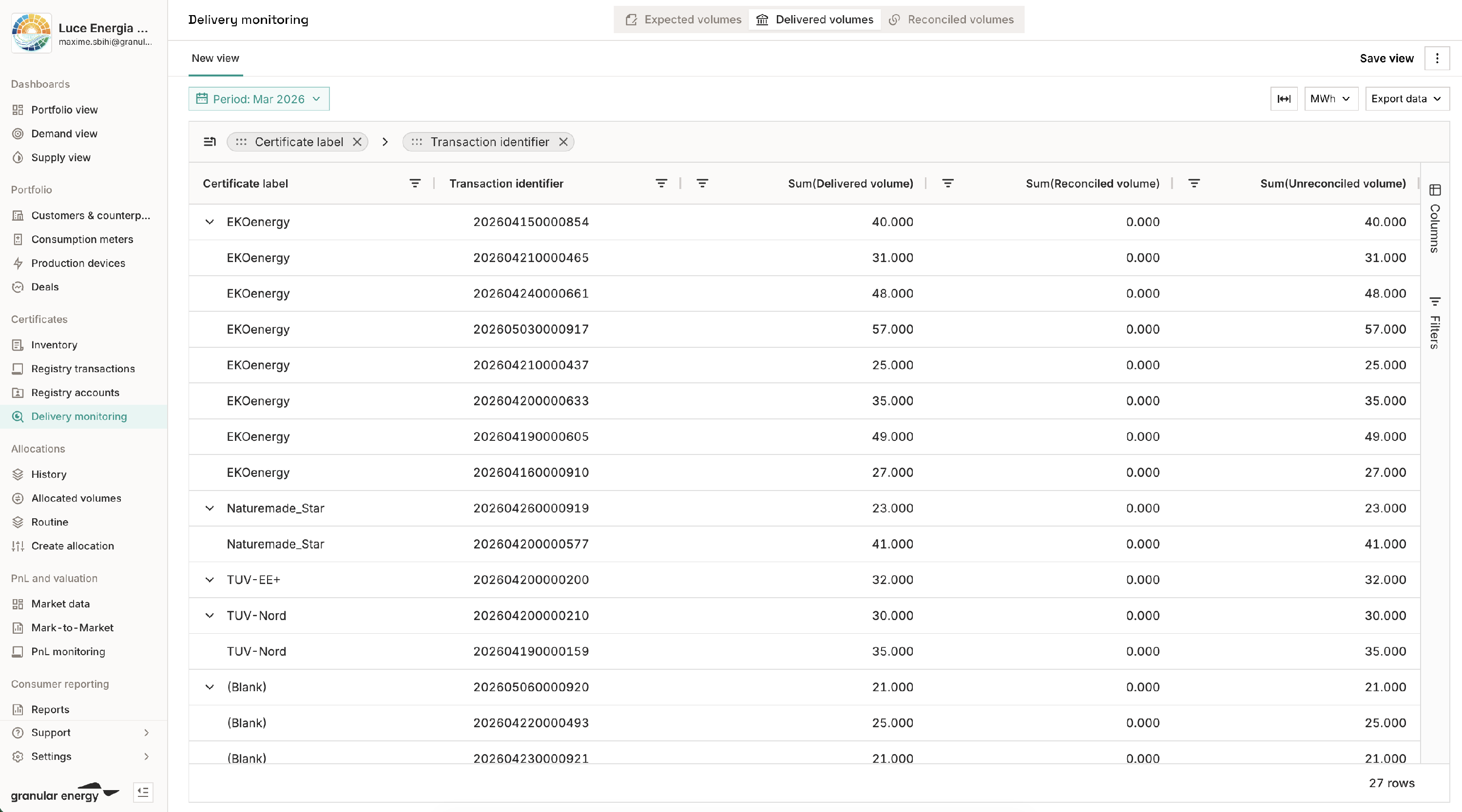Viewport: 1462px width, 812px height.
Task: Click the Sum(Reconciled volume) column filter icon
Action: click(948, 183)
